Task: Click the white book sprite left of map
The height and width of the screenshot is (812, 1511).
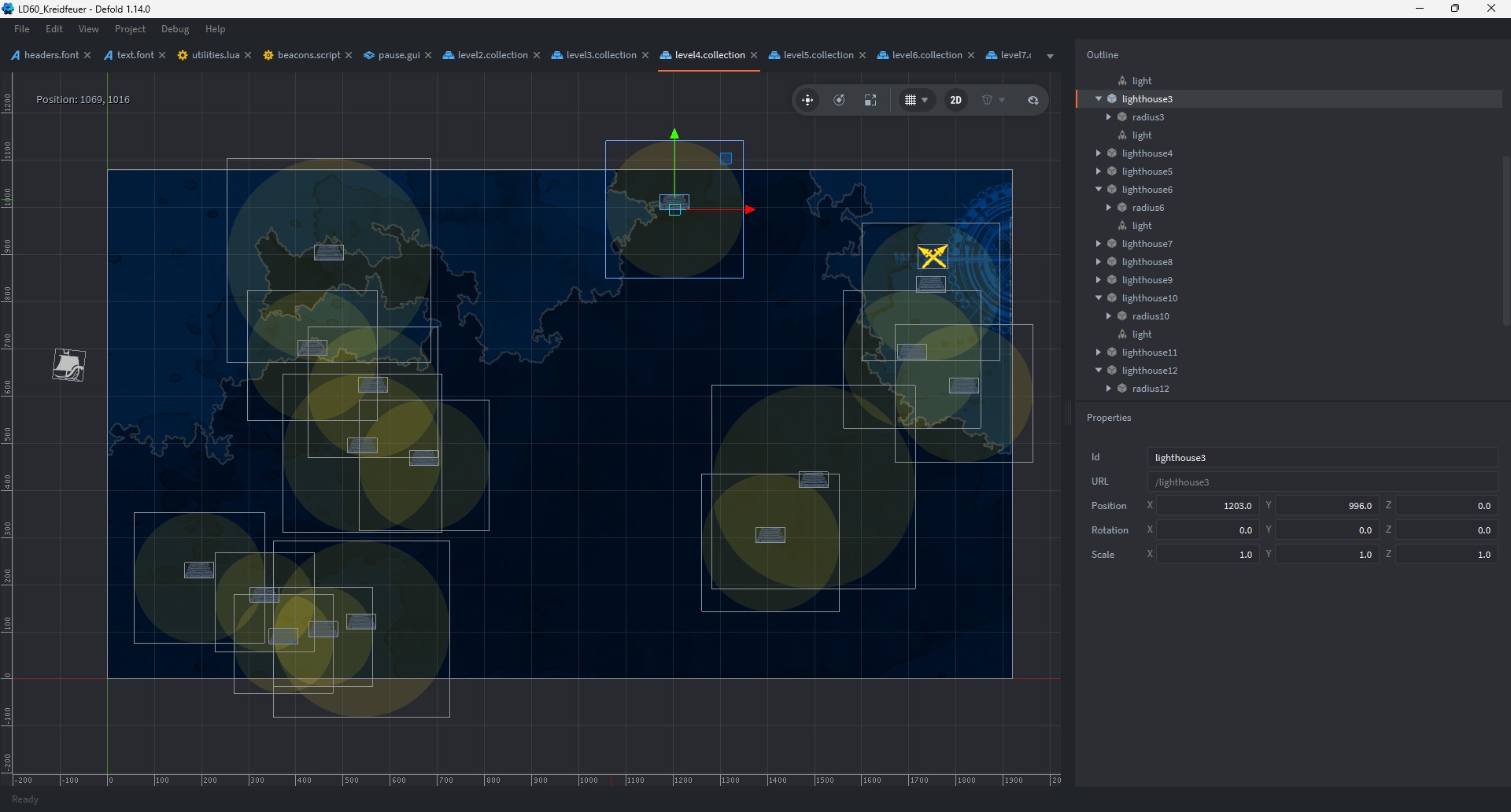Action: point(68,365)
